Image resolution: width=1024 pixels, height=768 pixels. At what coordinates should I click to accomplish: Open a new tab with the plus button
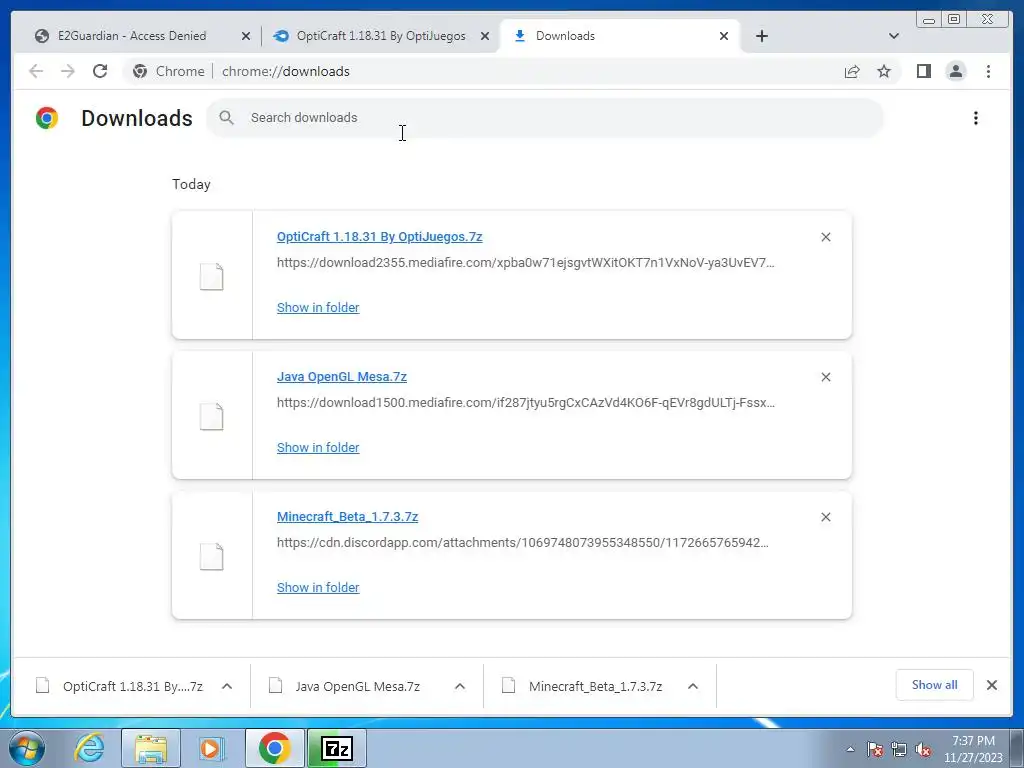pyautogui.click(x=761, y=36)
